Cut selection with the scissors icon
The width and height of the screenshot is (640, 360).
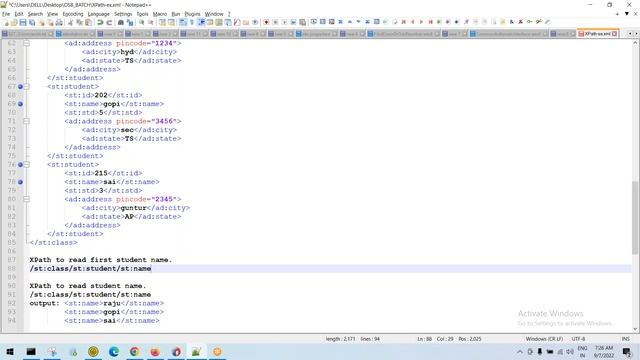click(71, 22)
